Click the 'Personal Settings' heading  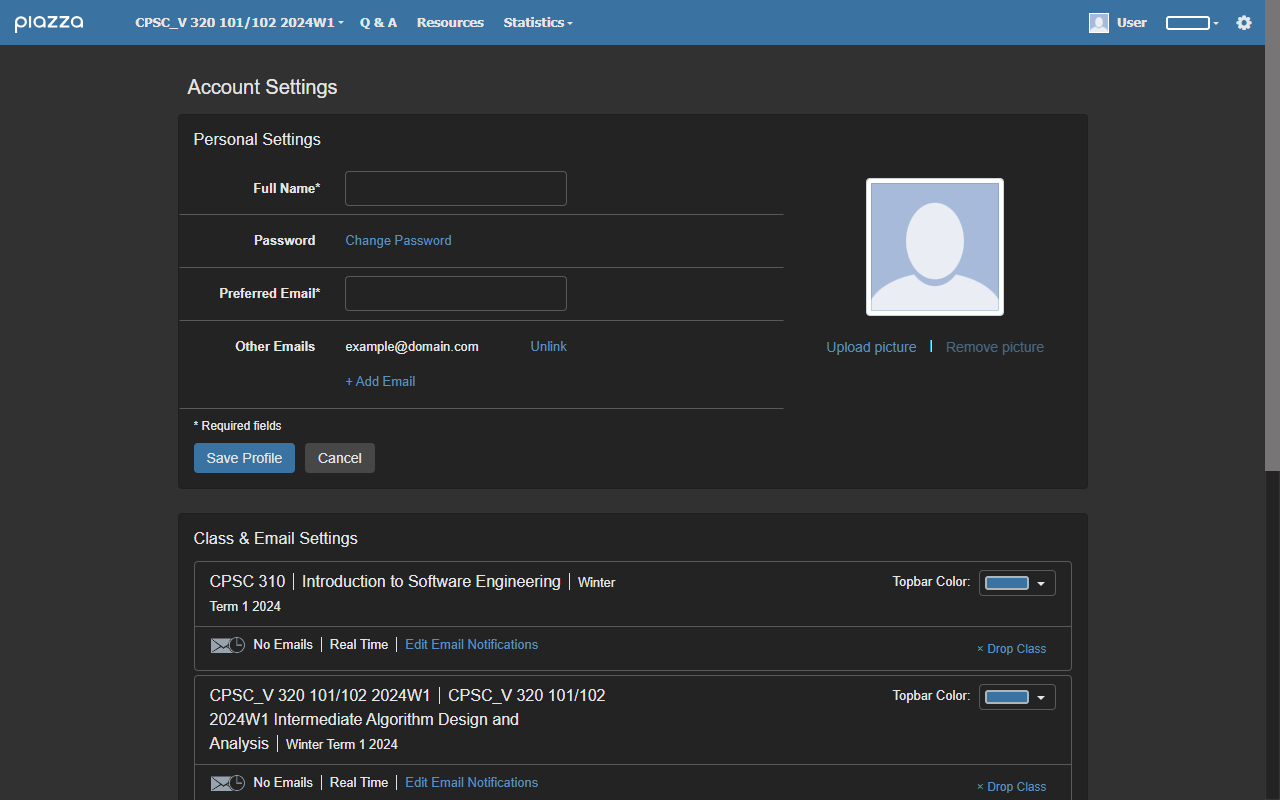pos(257,139)
